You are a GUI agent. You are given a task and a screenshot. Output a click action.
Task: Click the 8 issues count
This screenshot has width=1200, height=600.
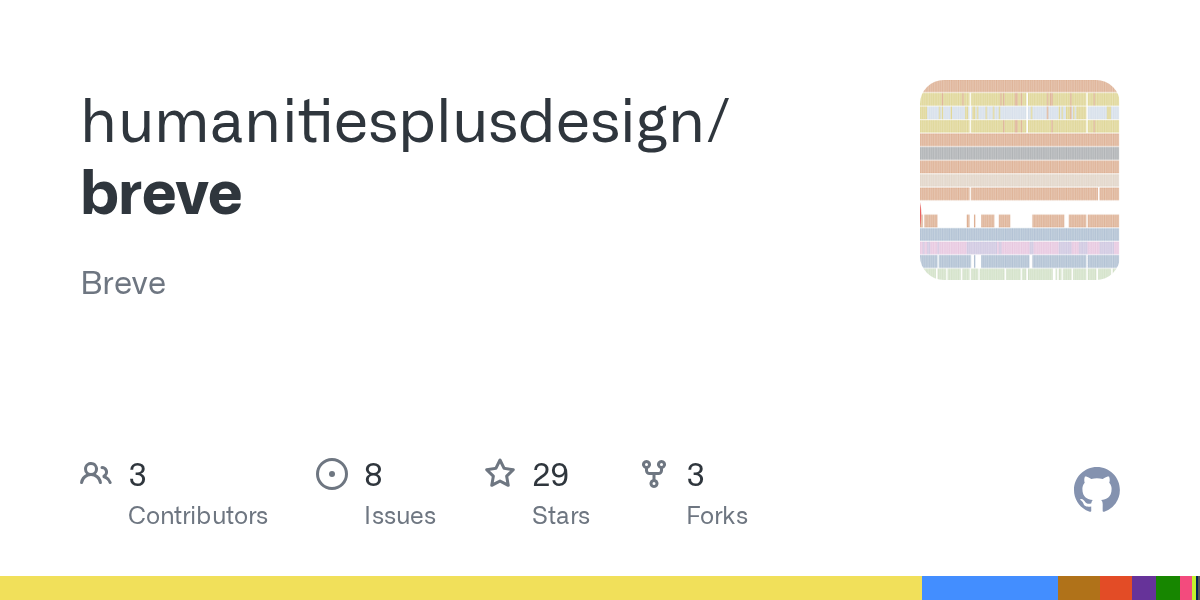(x=373, y=475)
